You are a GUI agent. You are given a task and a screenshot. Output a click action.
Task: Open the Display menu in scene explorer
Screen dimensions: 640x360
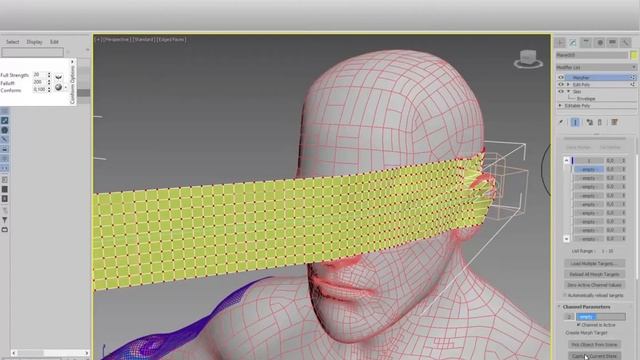pyautogui.click(x=34, y=42)
